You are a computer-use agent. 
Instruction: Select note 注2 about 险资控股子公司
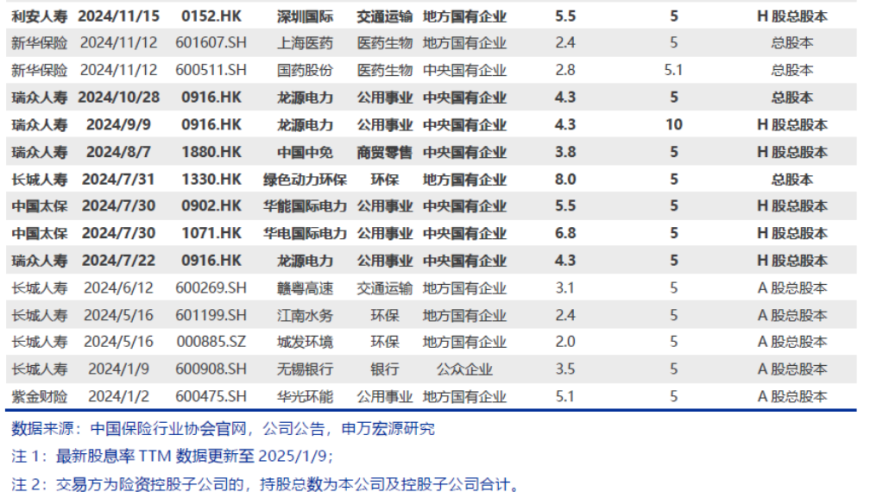(x=265, y=484)
